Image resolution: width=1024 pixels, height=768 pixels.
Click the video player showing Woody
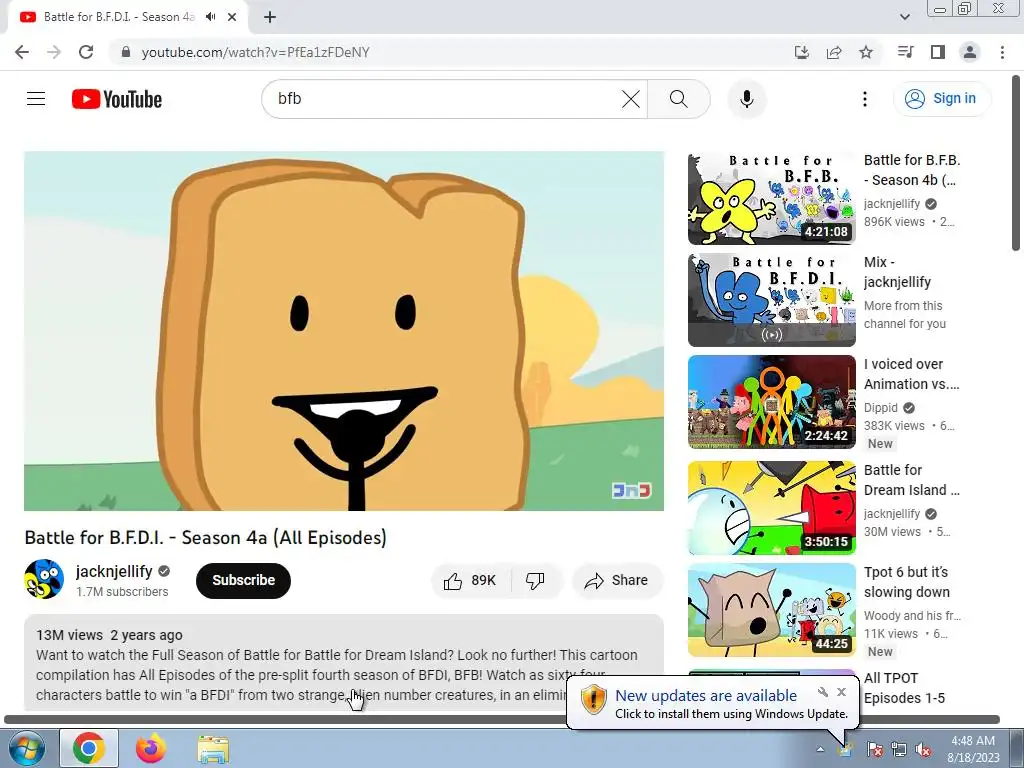click(x=344, y=331)
